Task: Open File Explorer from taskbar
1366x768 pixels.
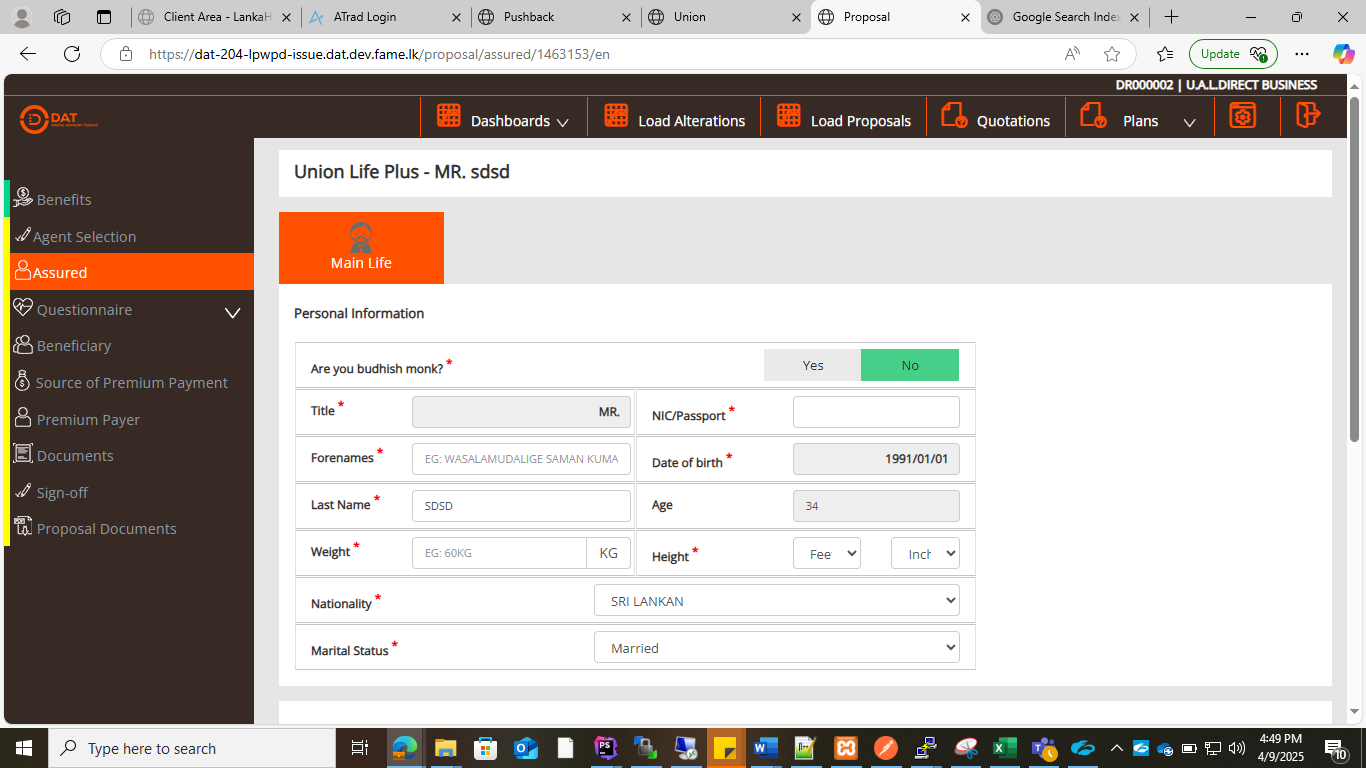Action: click(x=445, y=748)
